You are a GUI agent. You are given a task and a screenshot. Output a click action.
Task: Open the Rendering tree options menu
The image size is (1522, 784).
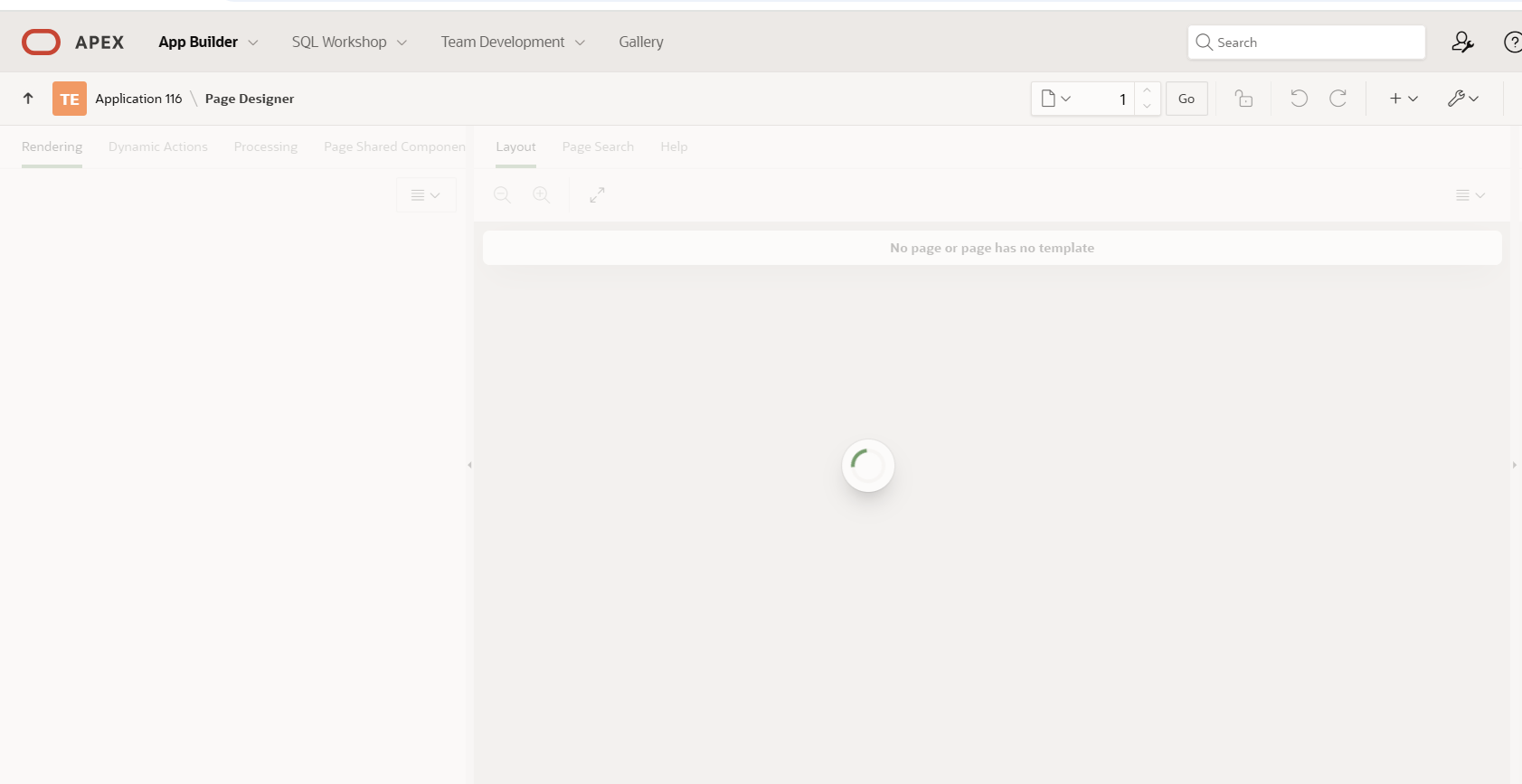[x=426, y=195]
